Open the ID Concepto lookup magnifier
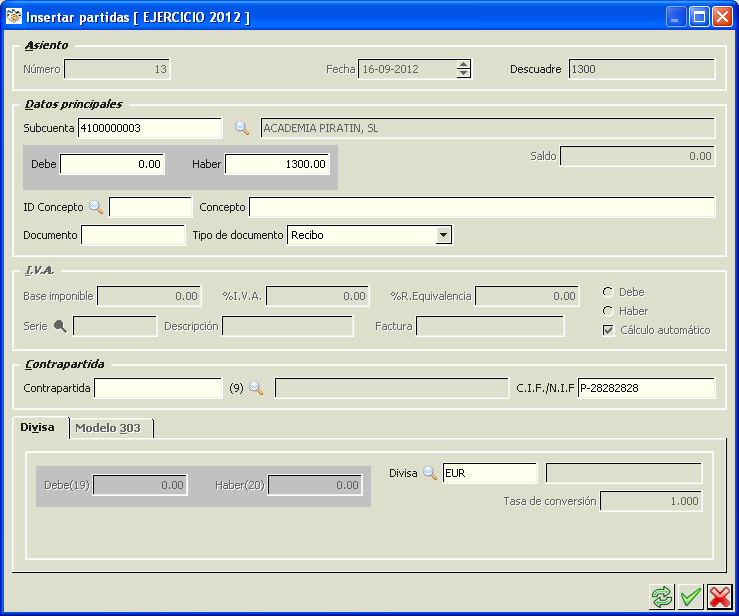Screen dimensions: 739x616 [96, 207]
